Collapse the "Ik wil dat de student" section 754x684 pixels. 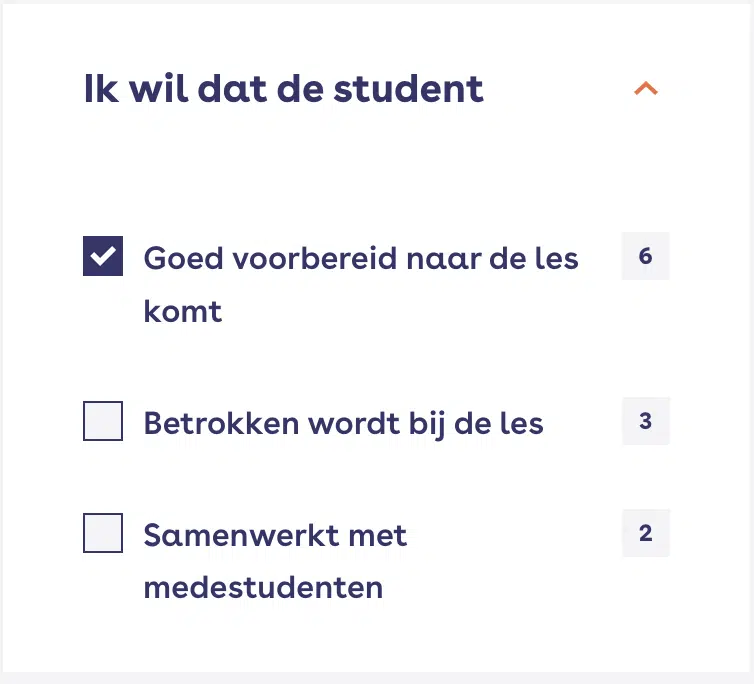[645, 89]
